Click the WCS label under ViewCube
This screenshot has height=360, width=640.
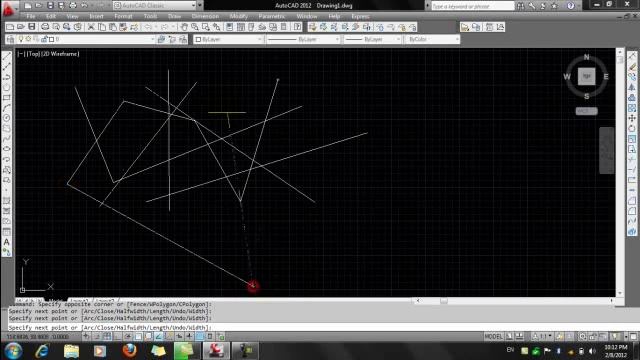(x=587, y=111)
